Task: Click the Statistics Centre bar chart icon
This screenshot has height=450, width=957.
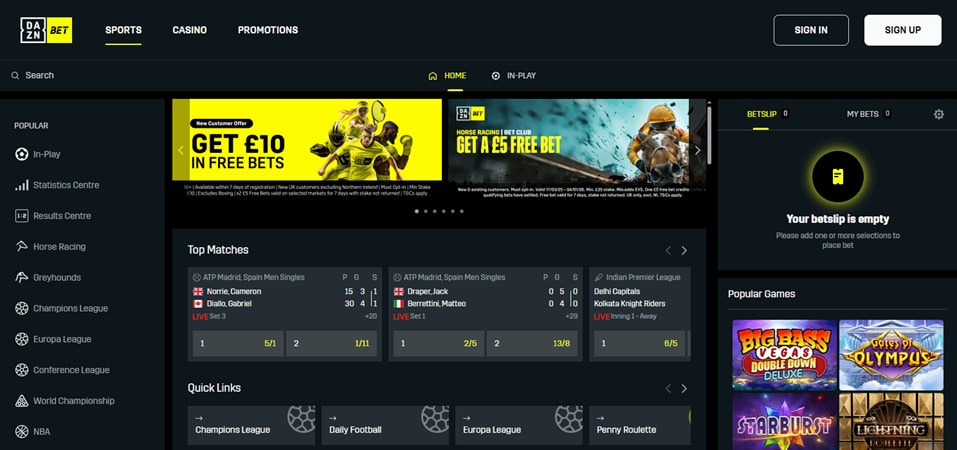Action: (x=22, y=185)
